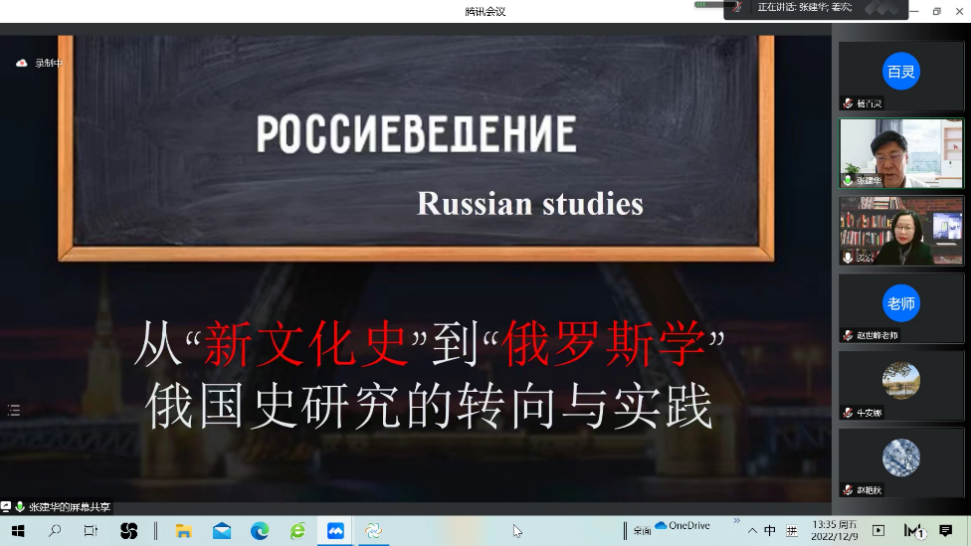971x546 pixels.
Task: Click the muted microphone icon in top bar
Action: pos(738,7)
